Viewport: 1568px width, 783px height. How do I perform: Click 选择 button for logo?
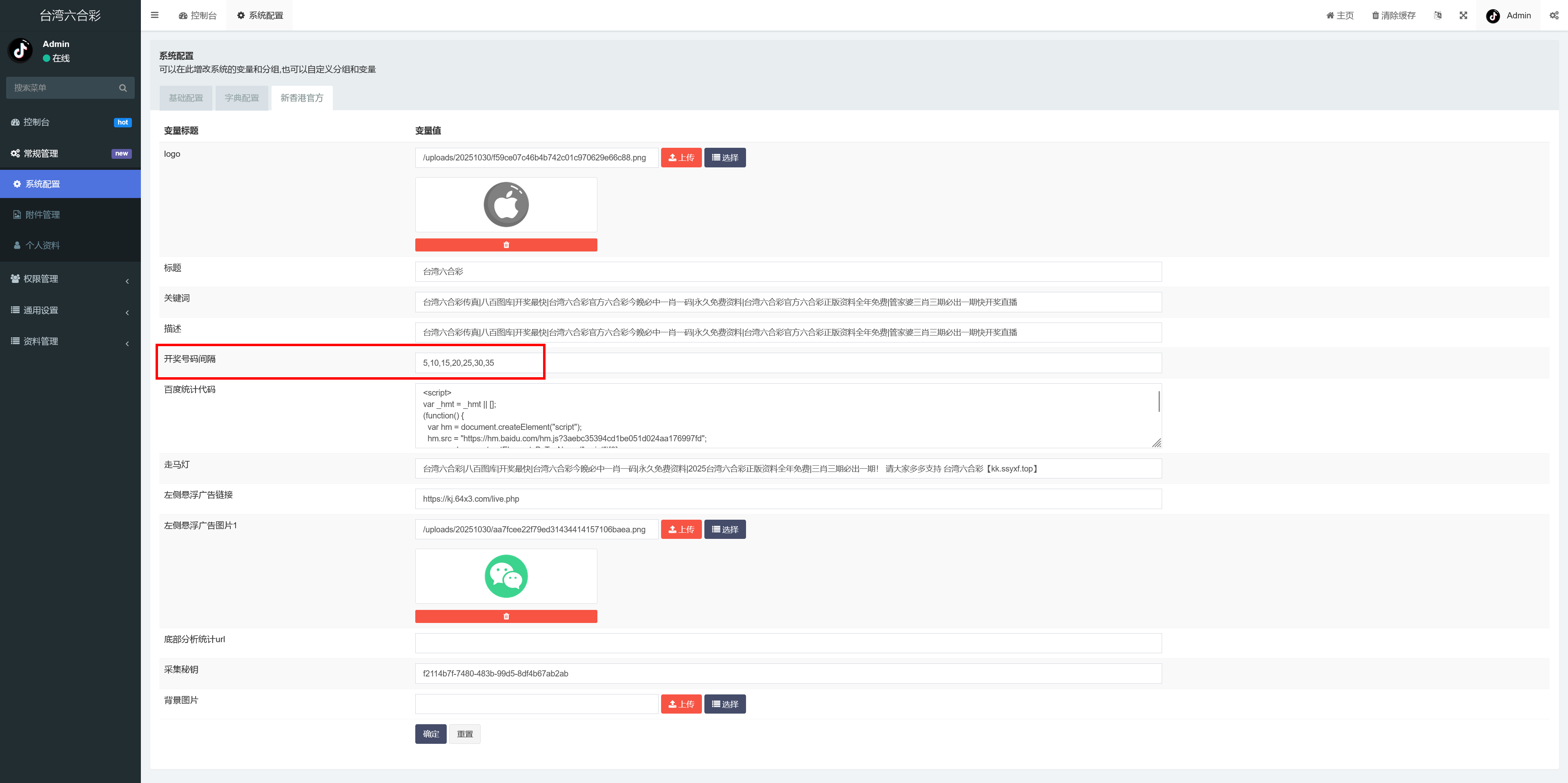(725, 158)
